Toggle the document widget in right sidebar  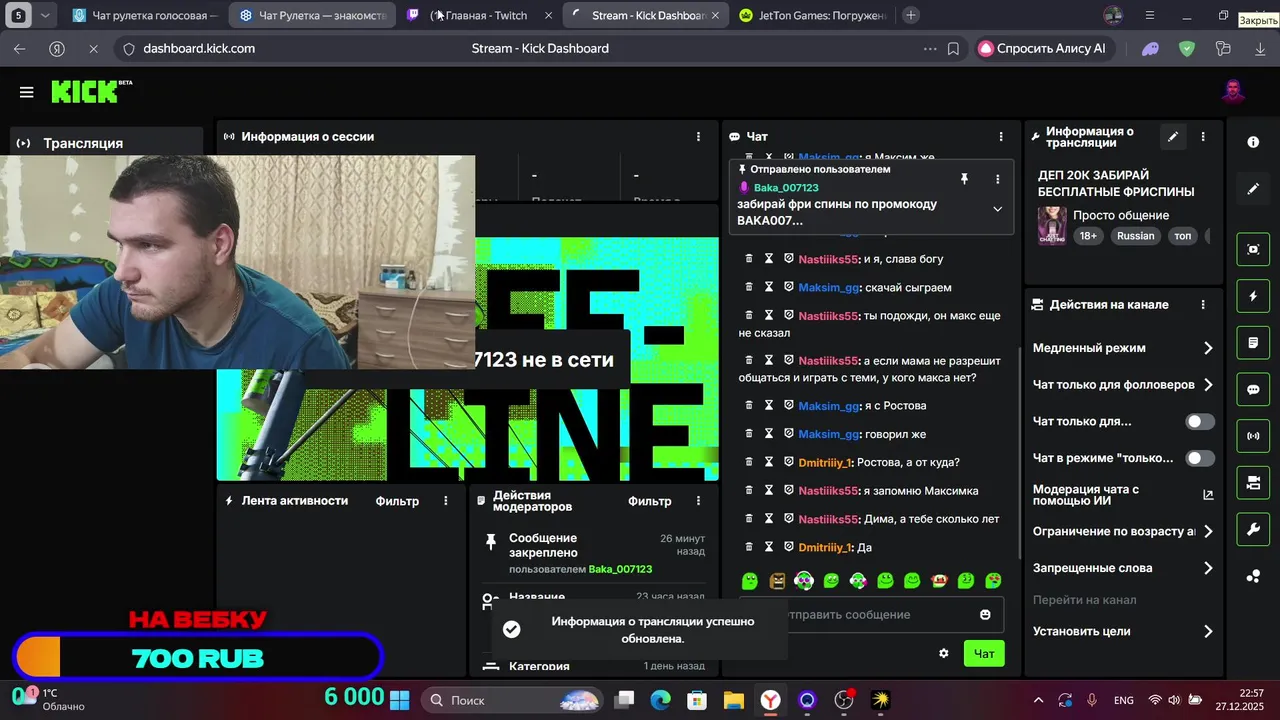[1253, 343]
